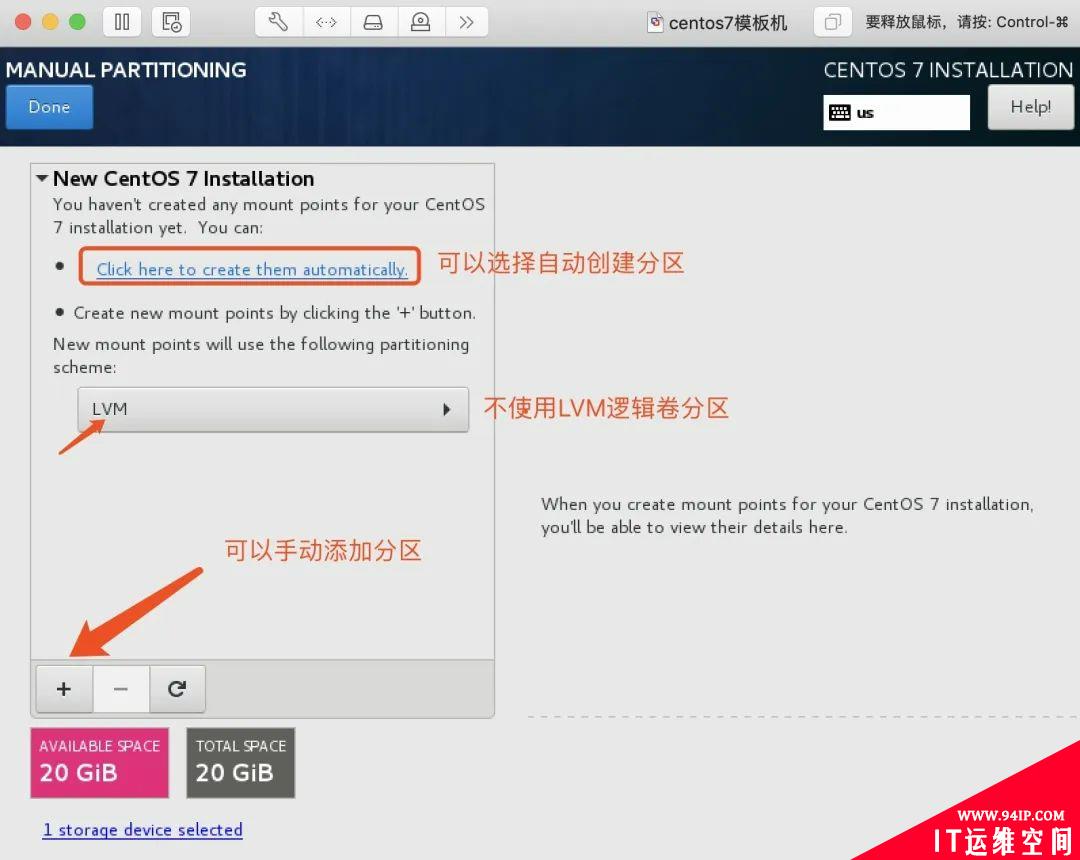
Task: Maximize the VM window with the green button
Action: [78, 22]
